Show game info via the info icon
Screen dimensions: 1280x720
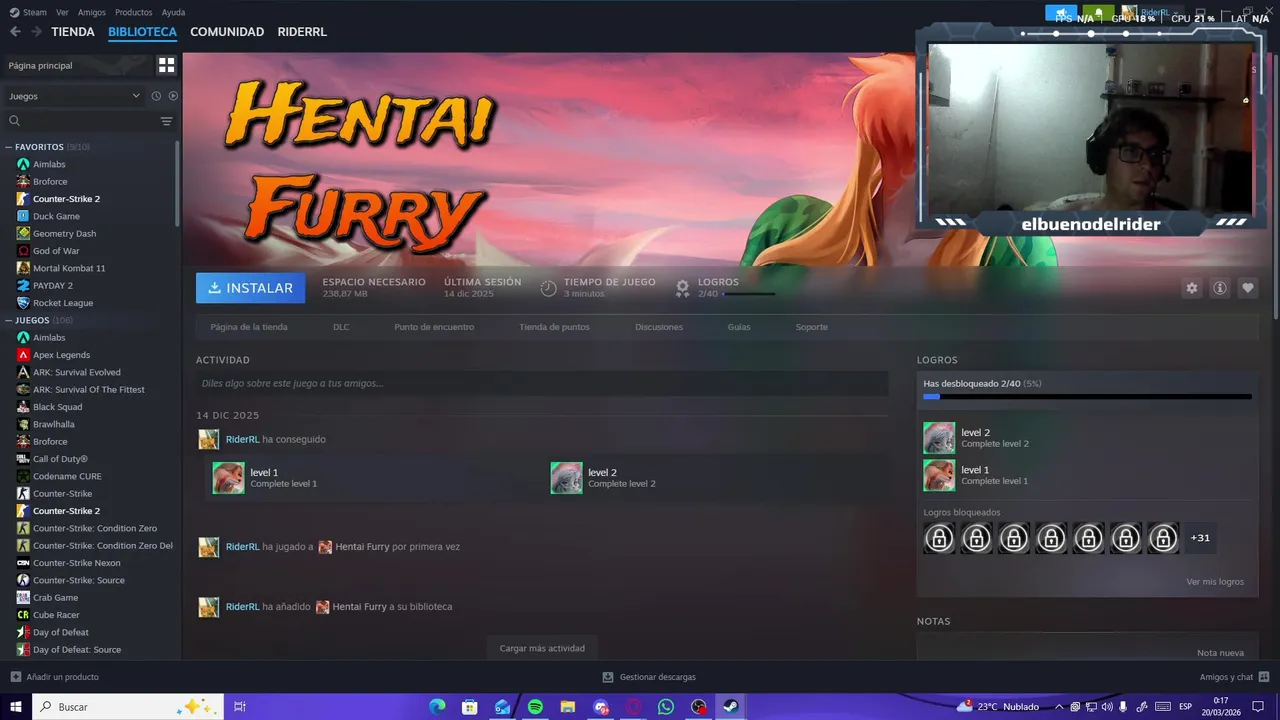(x=1220, y=288)
